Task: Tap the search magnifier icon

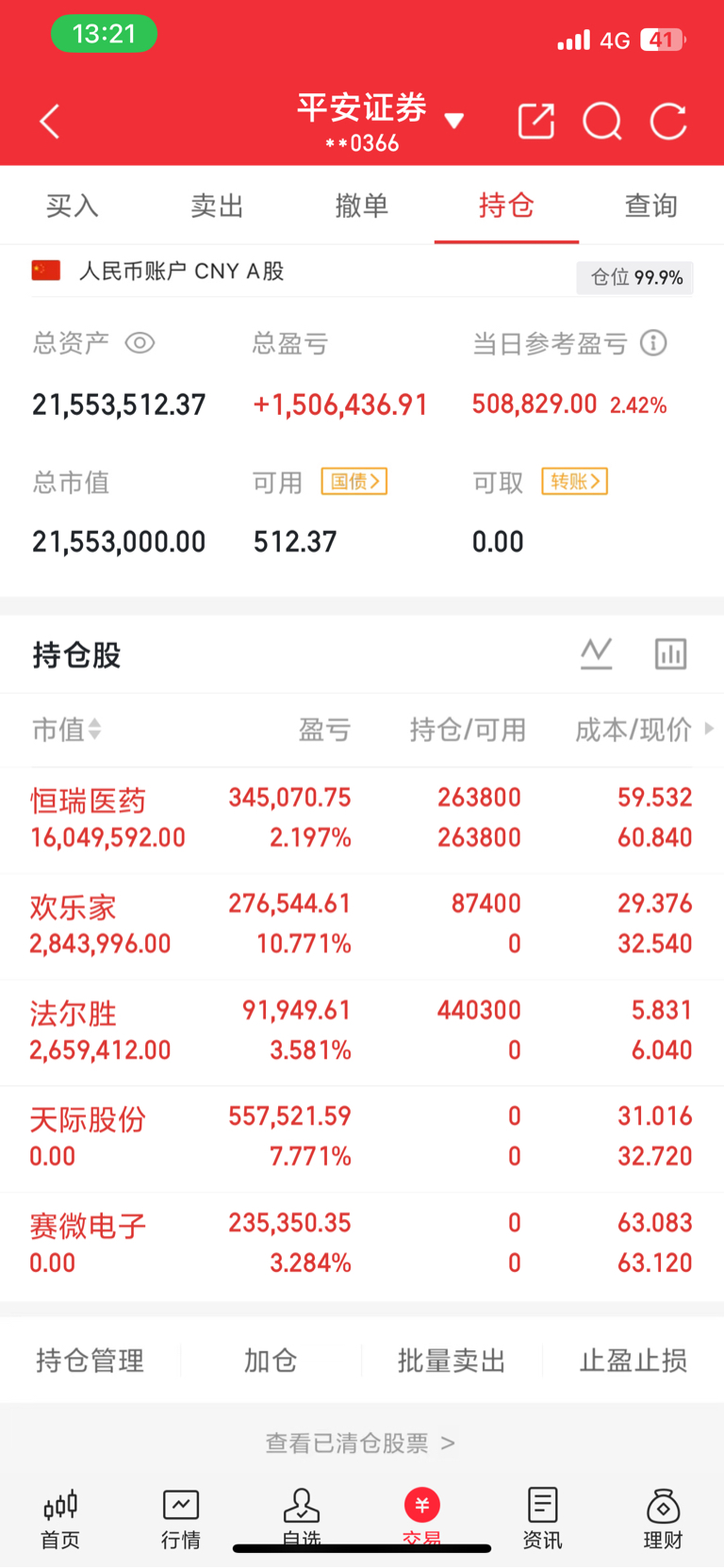Action: pyautogui.click(x=601, y=122)
